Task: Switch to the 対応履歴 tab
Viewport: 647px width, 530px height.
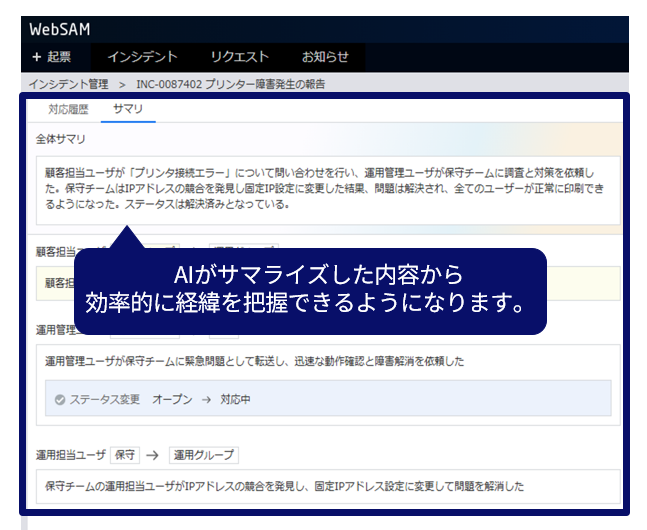Action: click(x=69, y=108)
